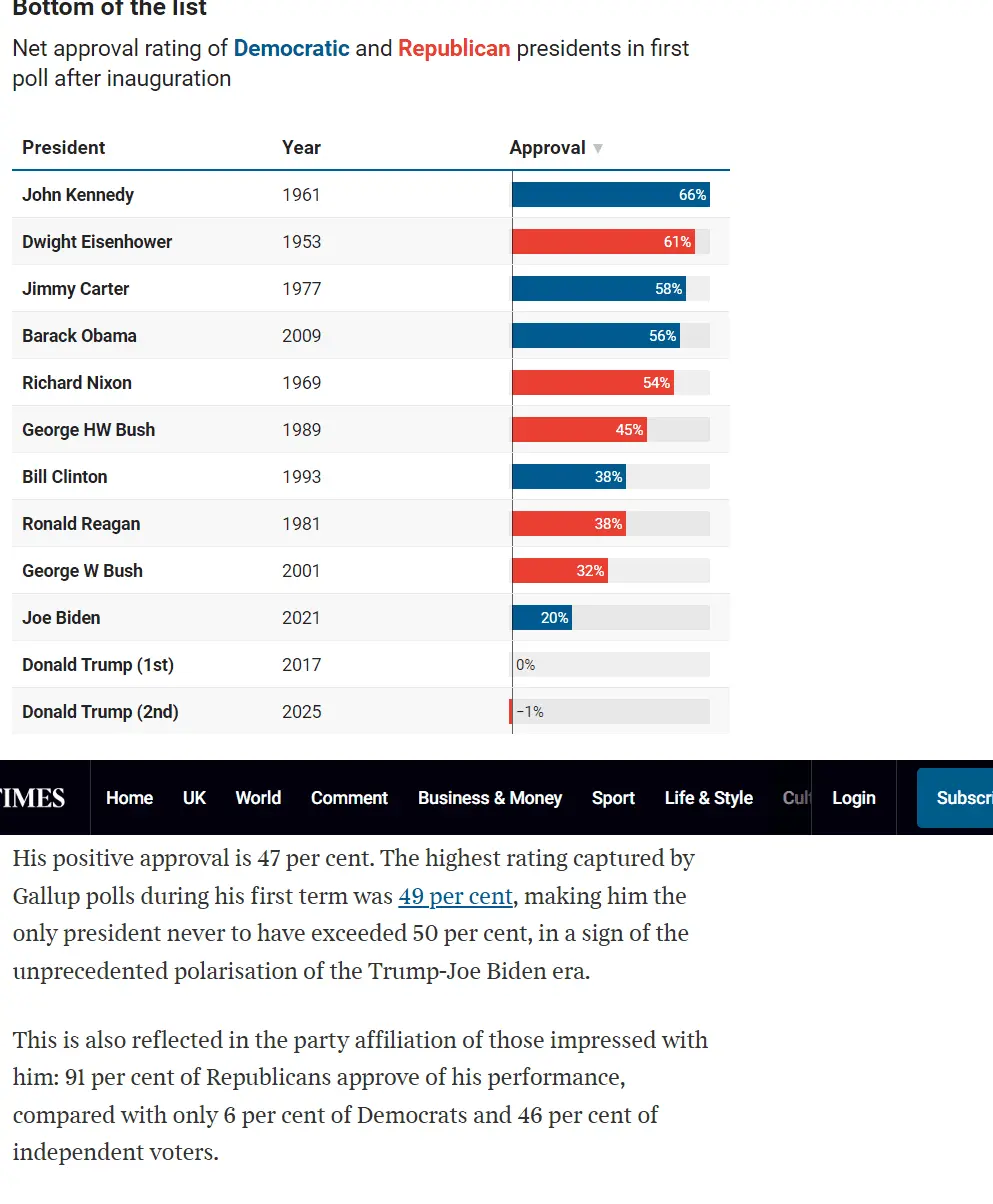Open the Home menu item
The height and width of the screenshot is (1204, 993).
129,798
